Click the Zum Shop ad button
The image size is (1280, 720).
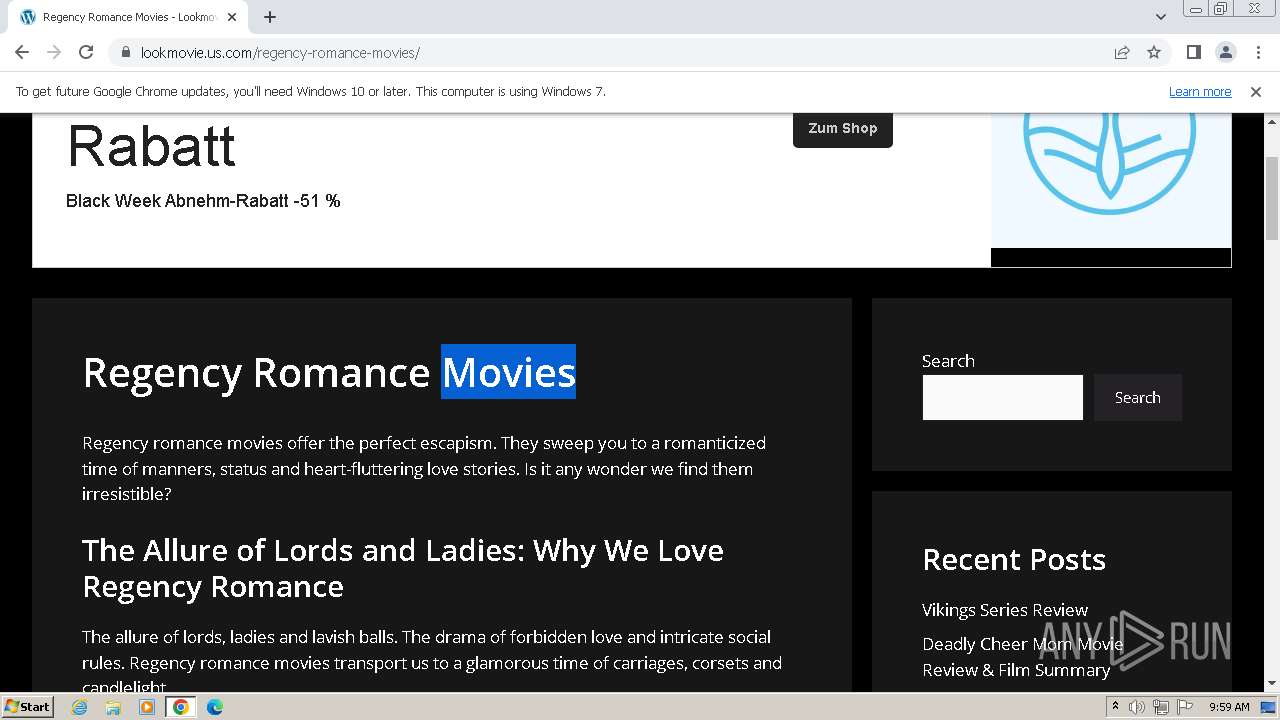843,129
